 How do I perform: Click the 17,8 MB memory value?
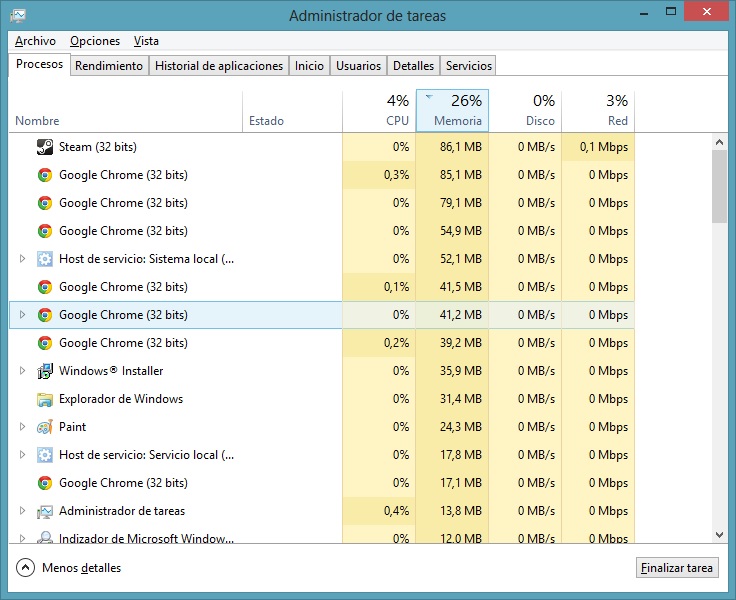point(460,454)
